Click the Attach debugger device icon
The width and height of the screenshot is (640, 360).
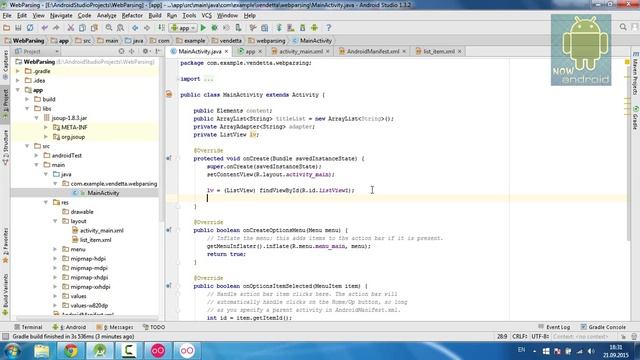238,28
